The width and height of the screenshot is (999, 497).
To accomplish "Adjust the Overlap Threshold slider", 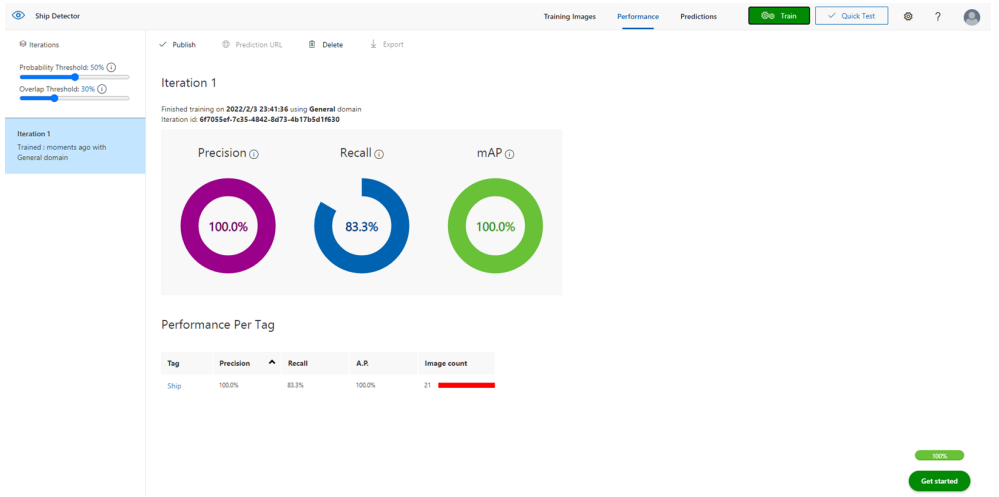I will pos(75,98).
